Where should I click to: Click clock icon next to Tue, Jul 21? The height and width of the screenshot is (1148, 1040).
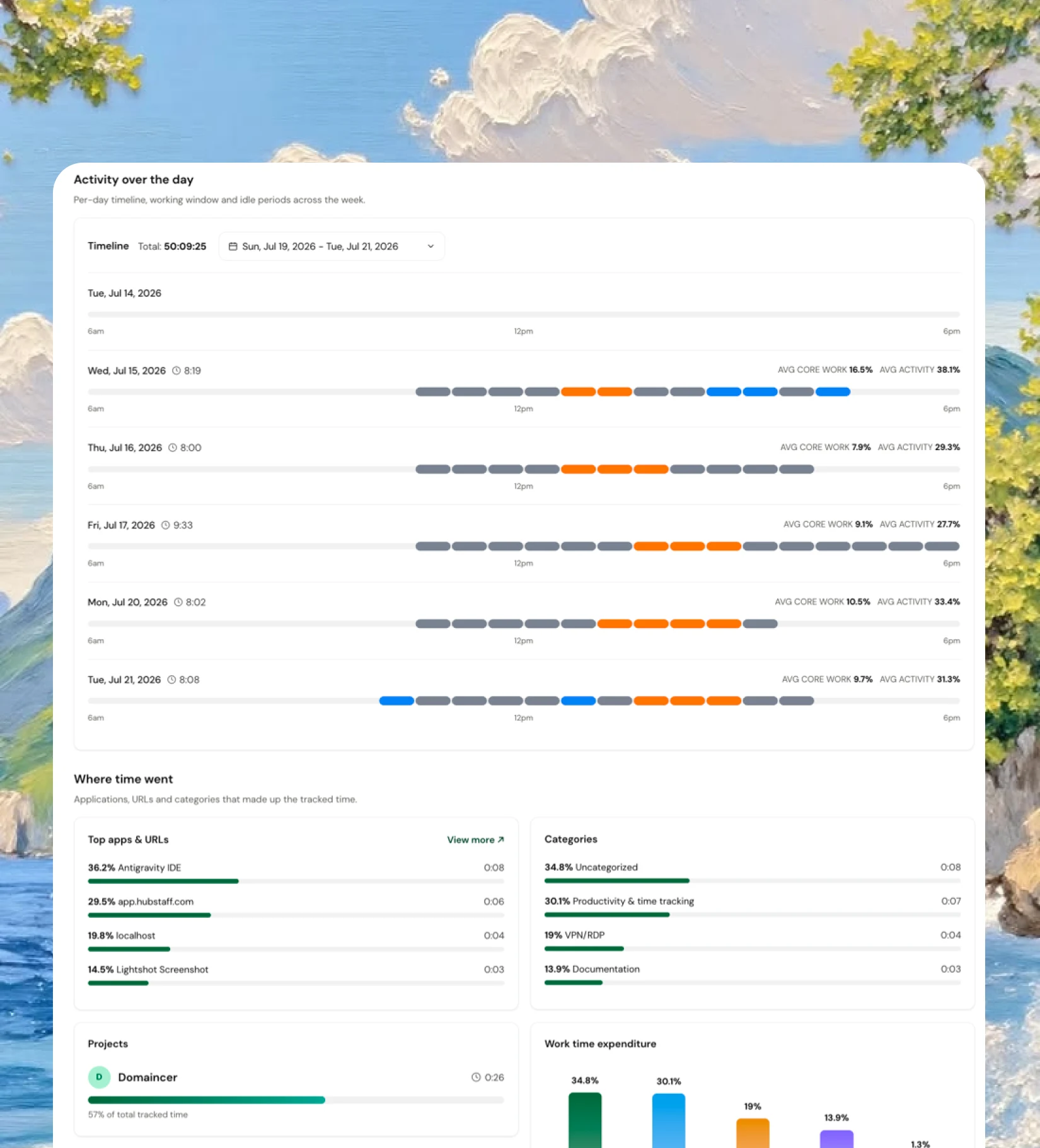(x=171, y=680)
